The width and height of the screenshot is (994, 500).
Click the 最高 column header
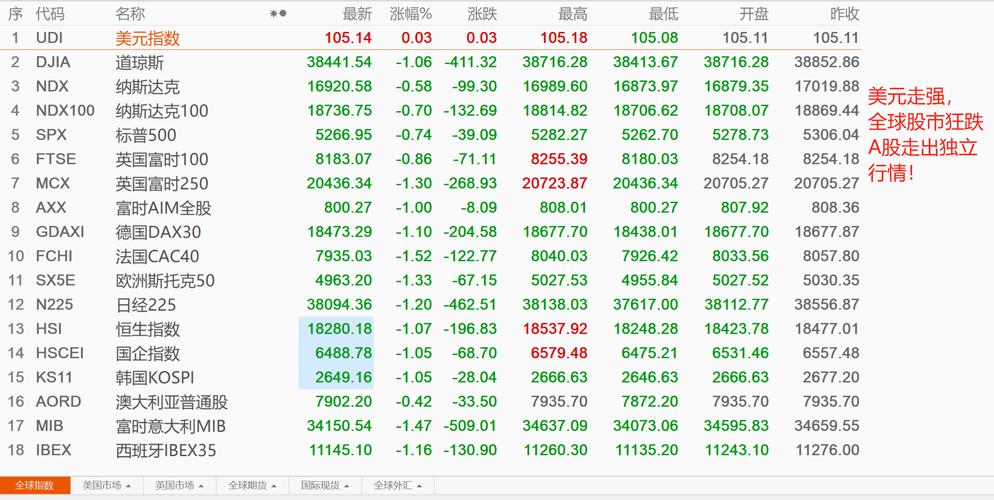click(x=572, y=14)
